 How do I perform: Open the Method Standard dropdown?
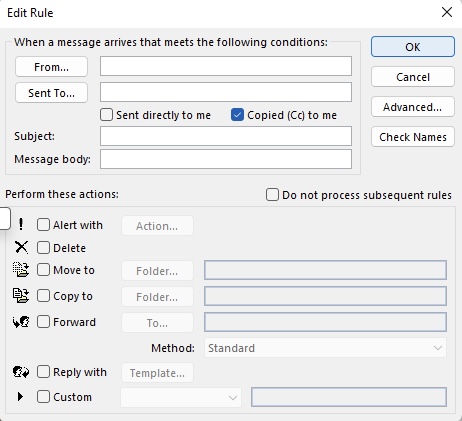click(325, 348)
